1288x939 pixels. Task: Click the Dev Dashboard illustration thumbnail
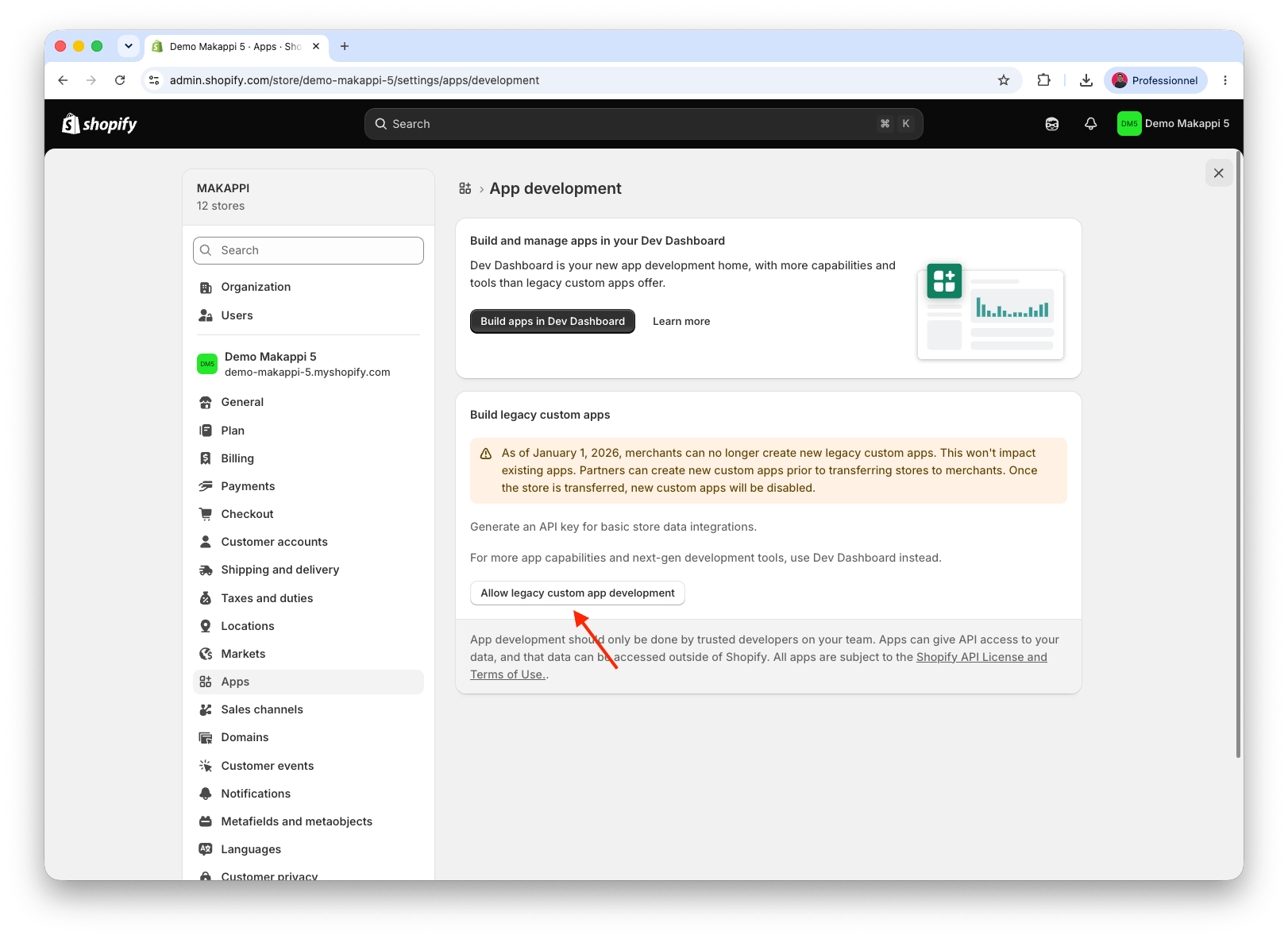click(x=990, y=311)
